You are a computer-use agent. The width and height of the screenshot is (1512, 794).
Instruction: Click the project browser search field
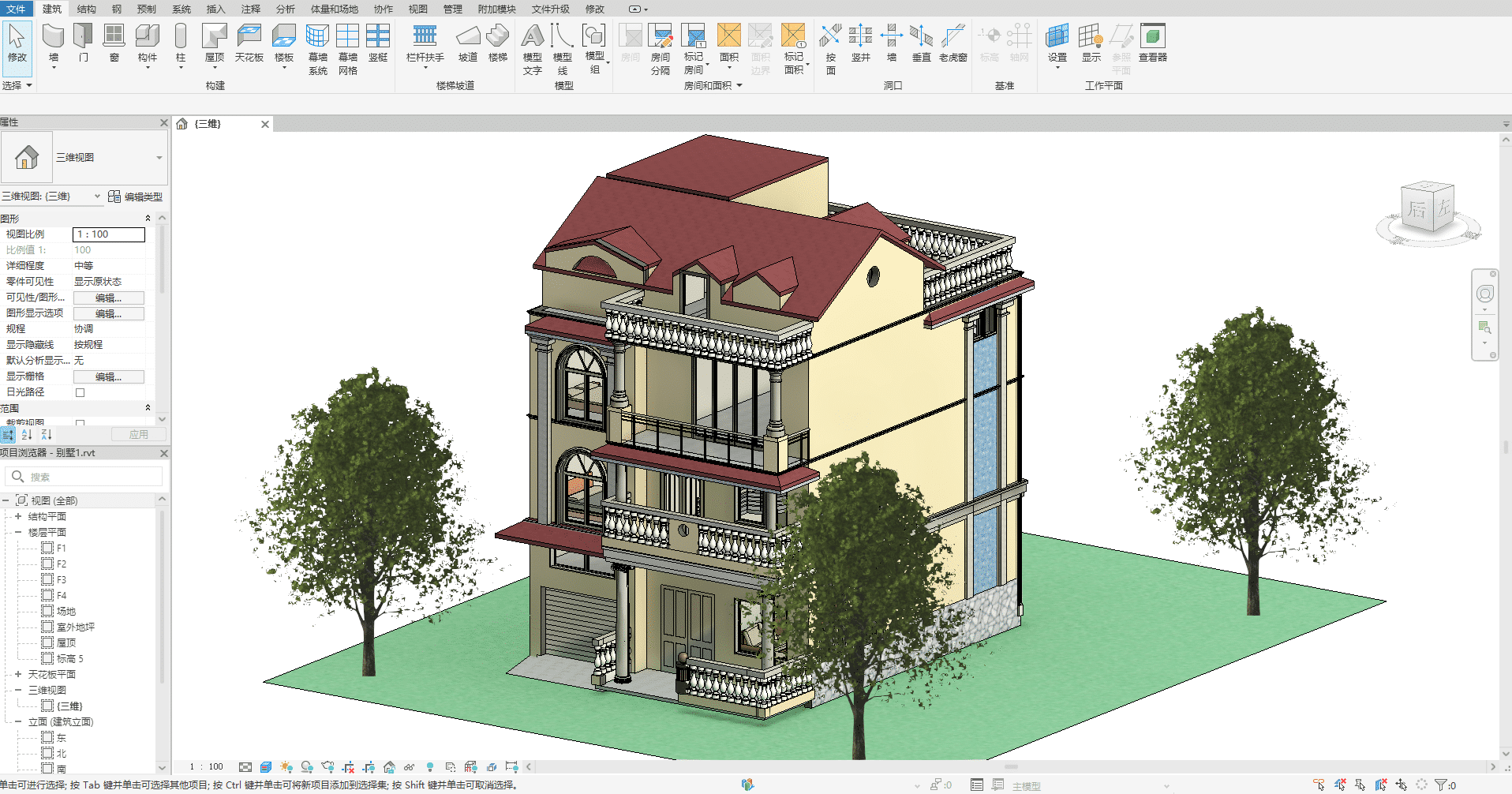(x=91, y=477)
